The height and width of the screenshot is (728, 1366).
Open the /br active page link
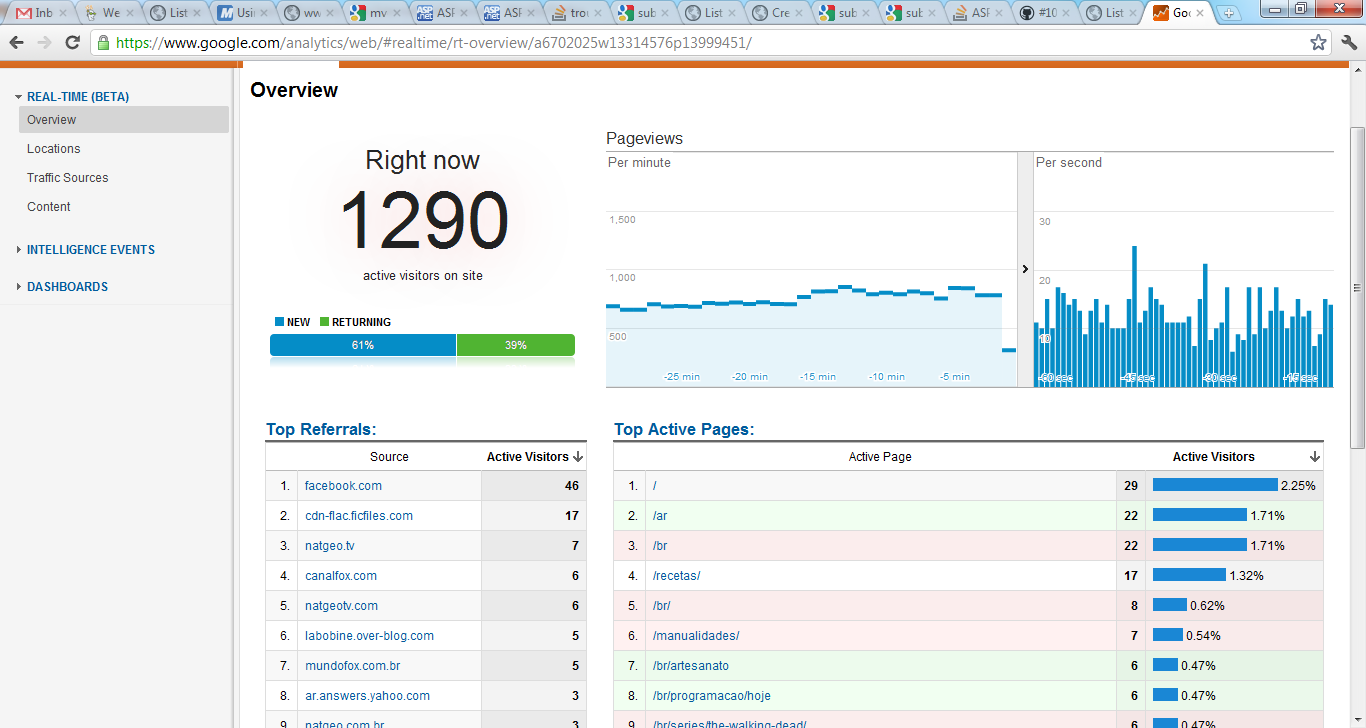[x=660, y=546]
